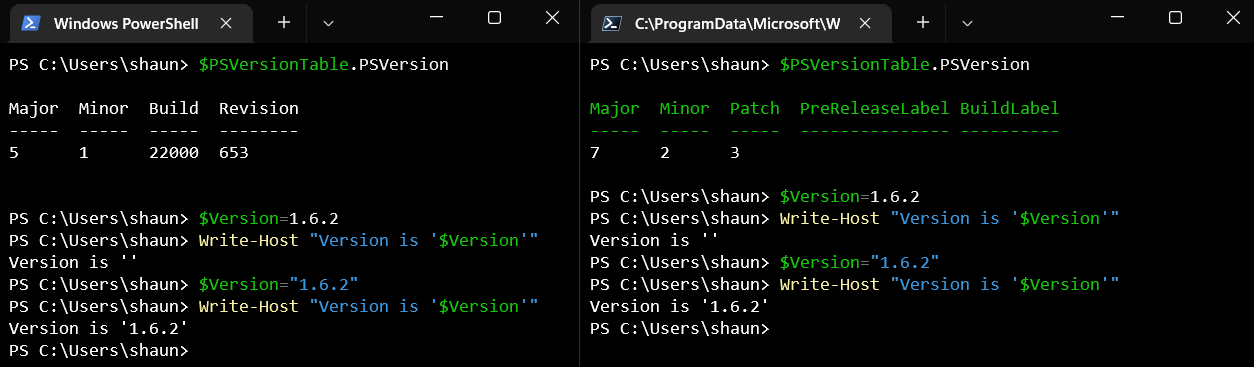Open a new tab in the right window
The image size is (1254, 367).
pos(923,22)
